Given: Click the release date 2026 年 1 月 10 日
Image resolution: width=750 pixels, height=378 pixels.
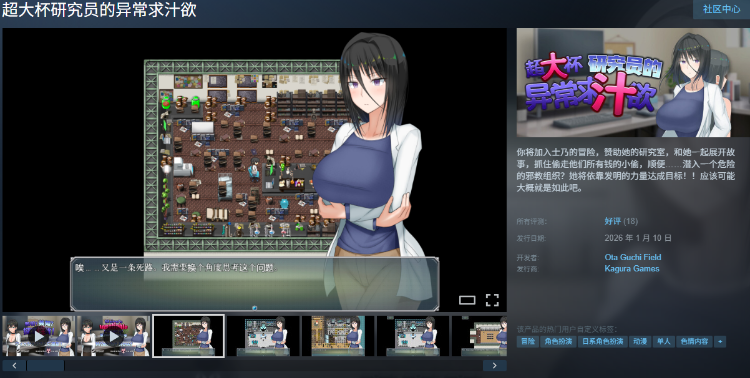Looking at the screenshot, I should tap(638, 238).
